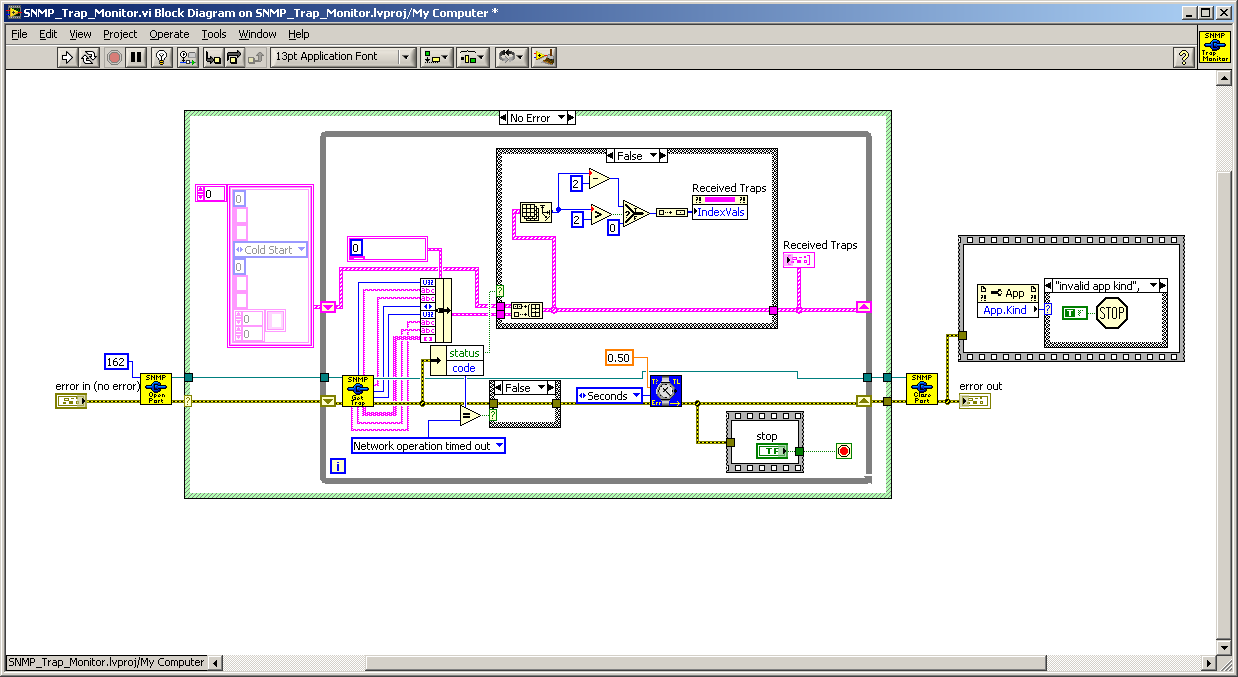Click the 0.50 orange numeric constant

click(620, 357)
